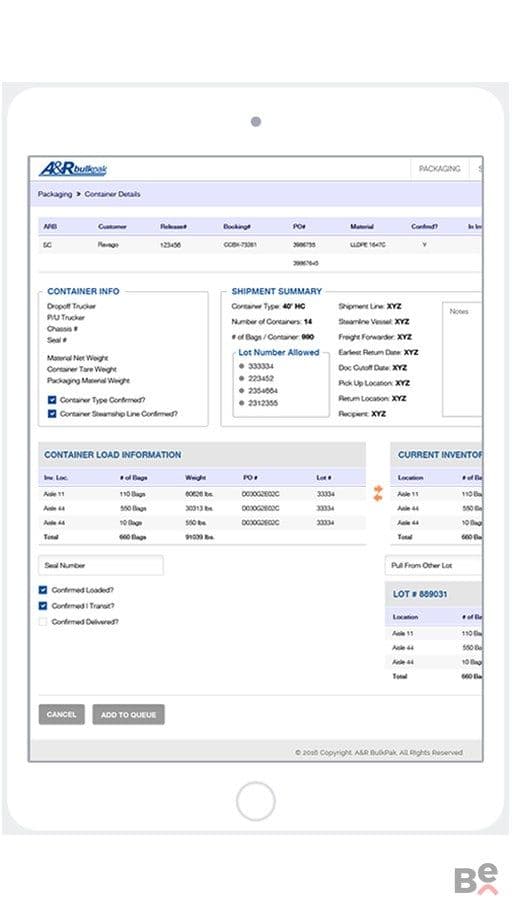Click Chassis # label
This screenshot has width=512, height=916.
click(x=63, y=329)
